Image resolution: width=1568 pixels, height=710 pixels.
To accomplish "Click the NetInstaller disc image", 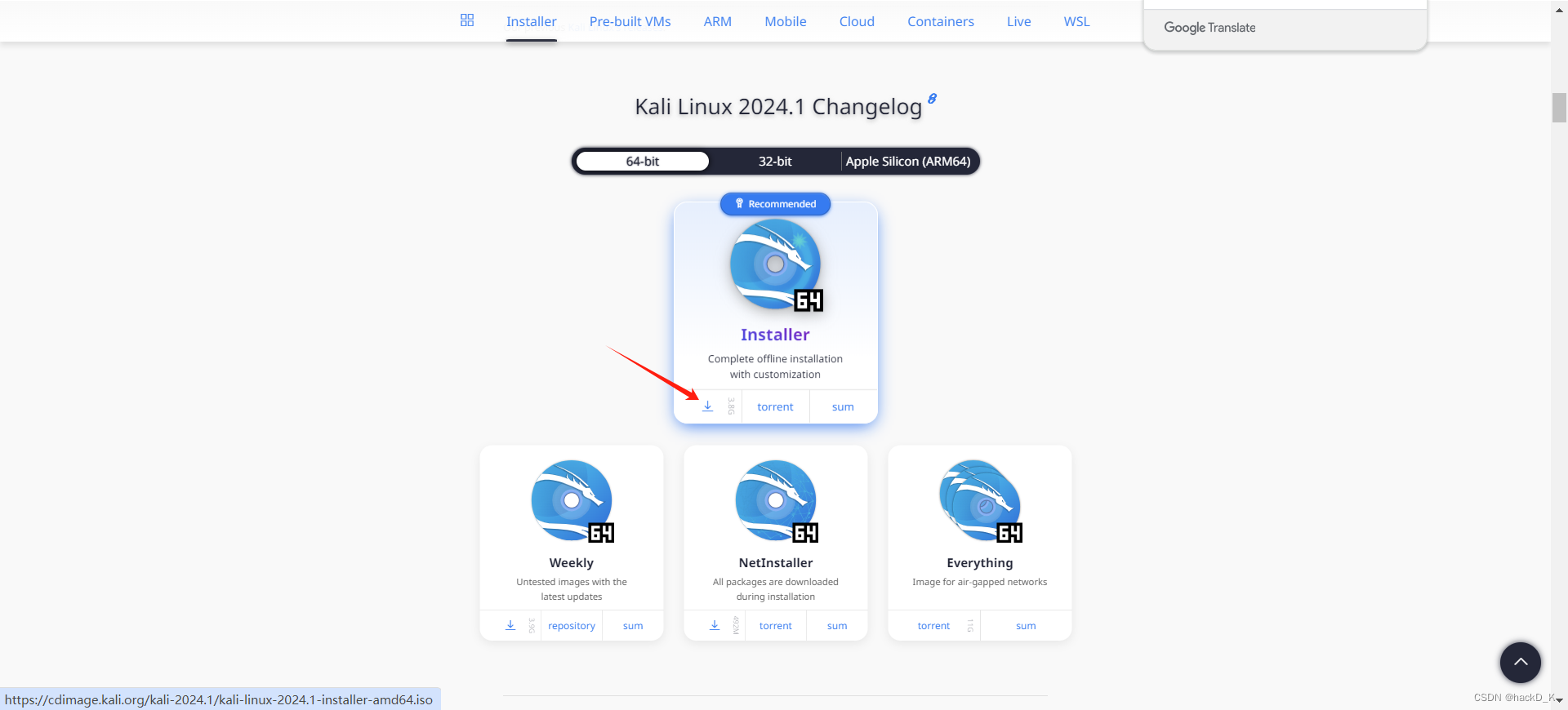I will pos(777,501).
